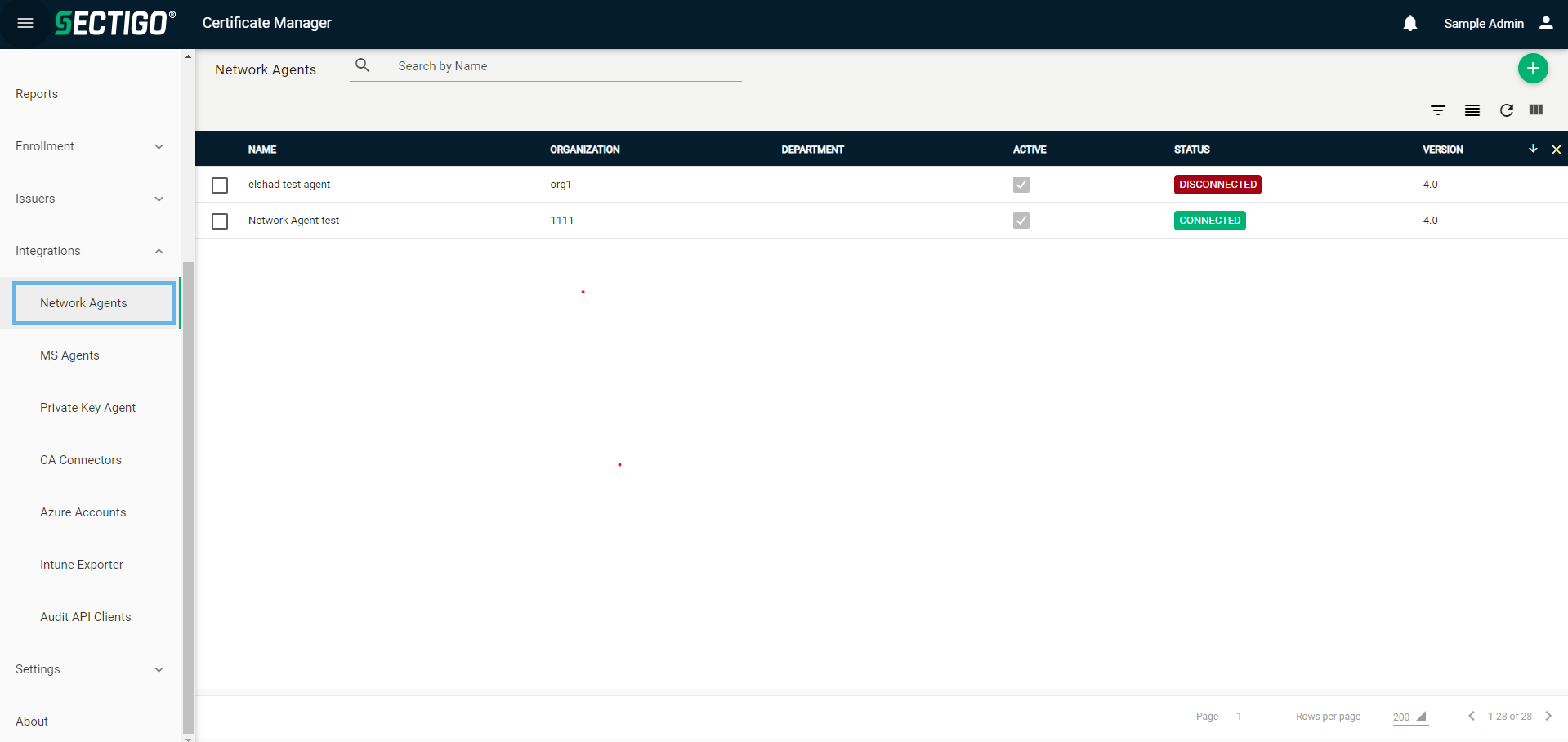Click the 1-28 of 28 pagination text
This screenshot has height=742, width=1568.
tap(1509, 717)
